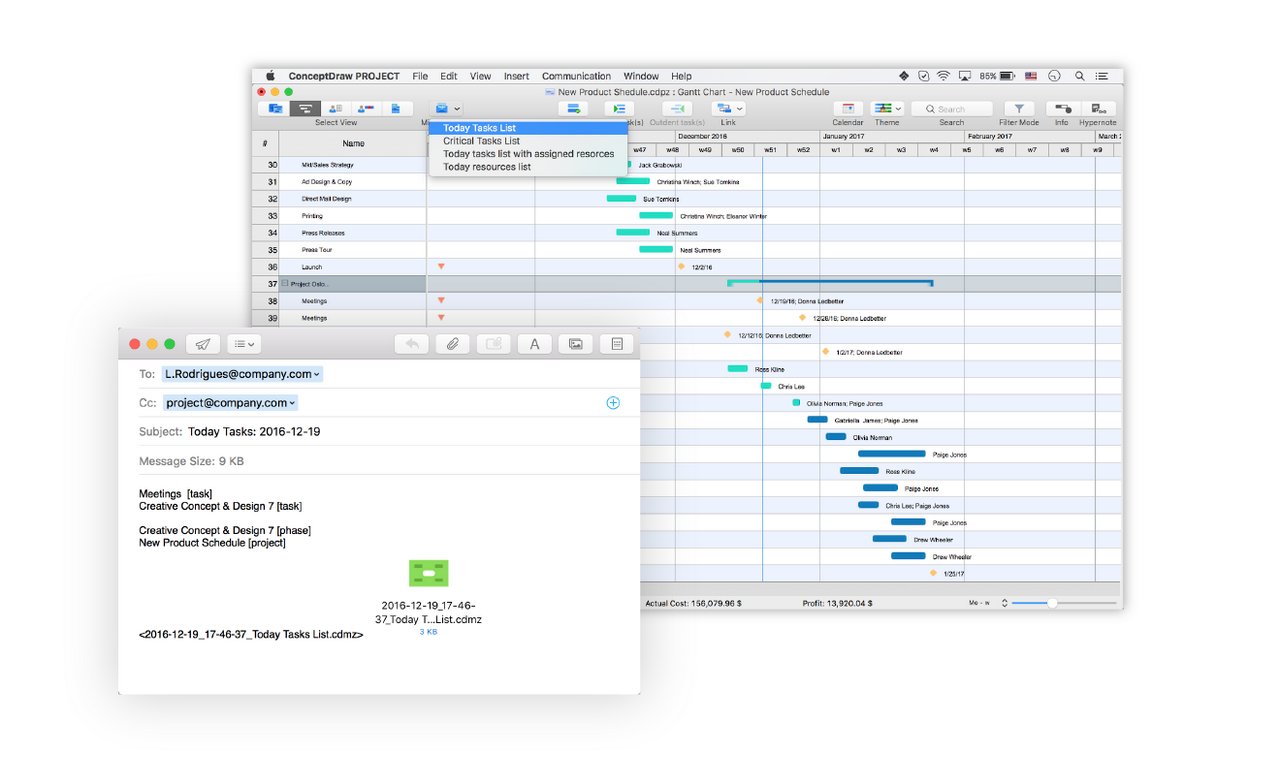Expand the project@company.com recipient chevron
This screenshot has height=784, width=1280.
click(293, 403)
